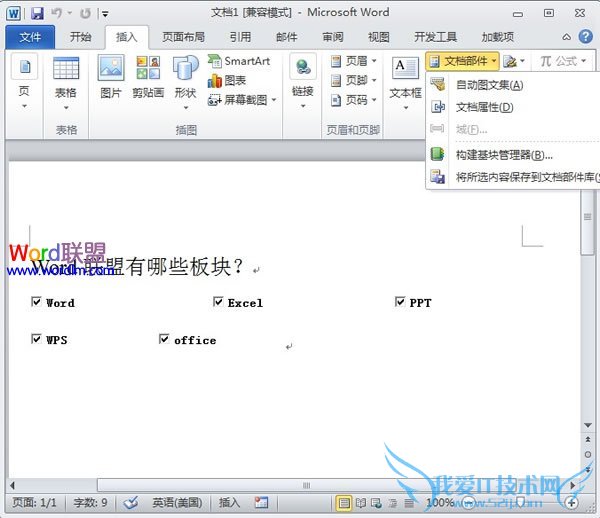This screenshot has height=518, width=600.
Task: Switch to Print Layout view icon
Action: (344, 503)
